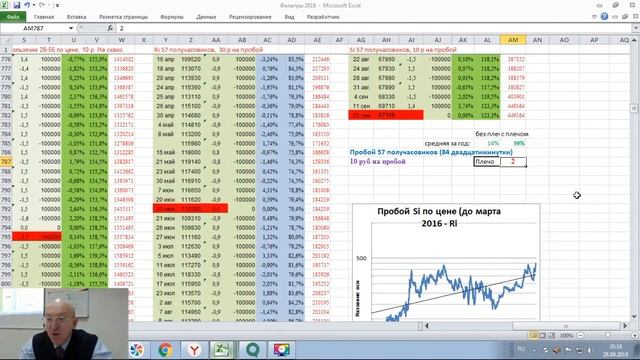Open Yandex Browser from taskbar

point(195,350)
